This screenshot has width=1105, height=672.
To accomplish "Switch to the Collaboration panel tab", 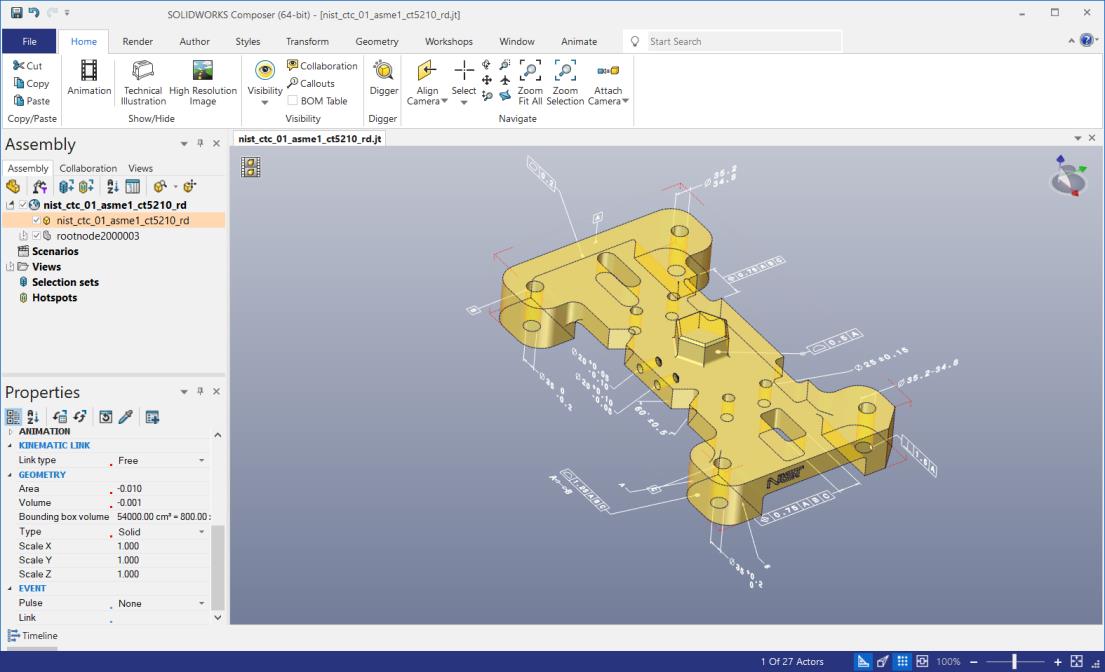I will coord(88,168).
